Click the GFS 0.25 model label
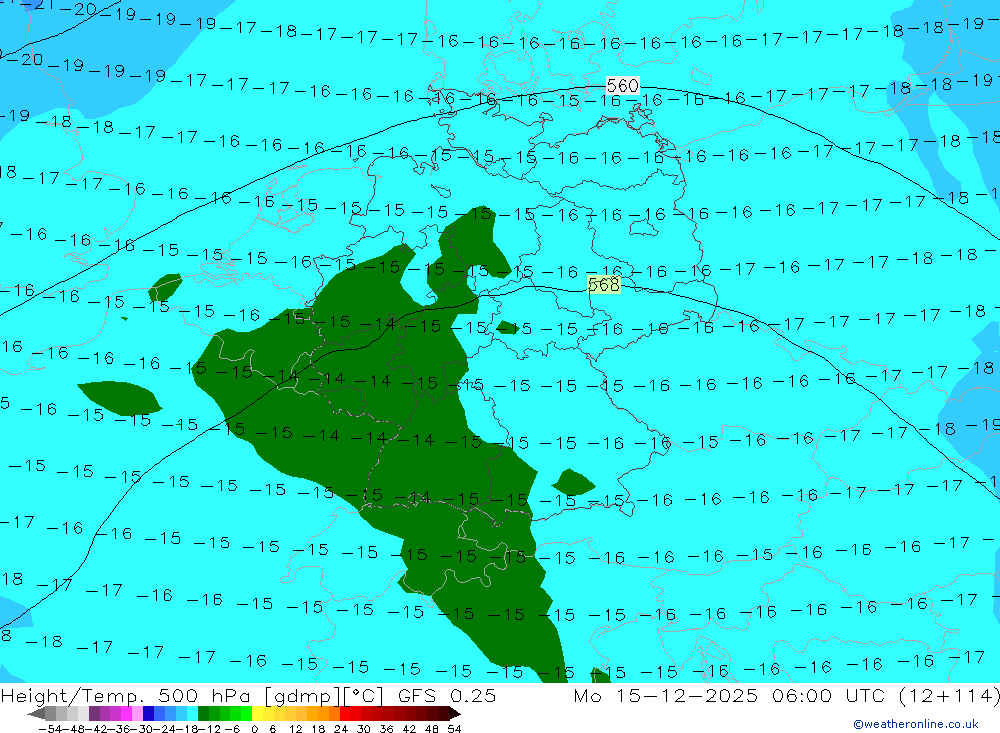The height and width of the screenshot is (733, 1000). [x=446, y=695]
